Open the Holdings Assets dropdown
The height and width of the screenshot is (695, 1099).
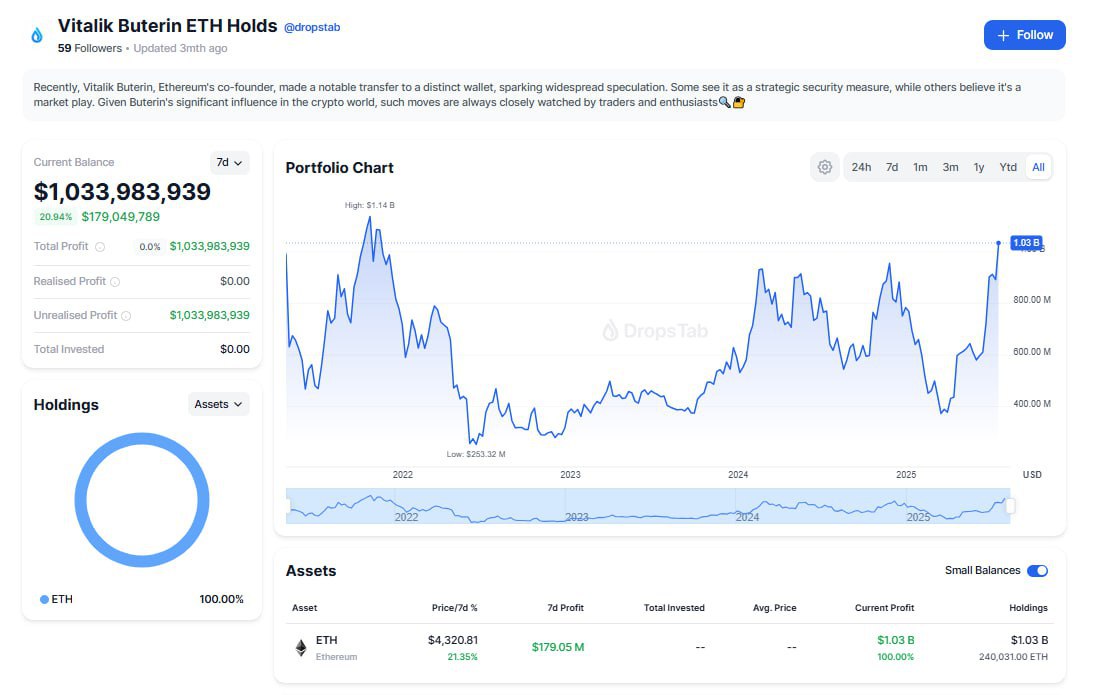click(x=218, y=404)
